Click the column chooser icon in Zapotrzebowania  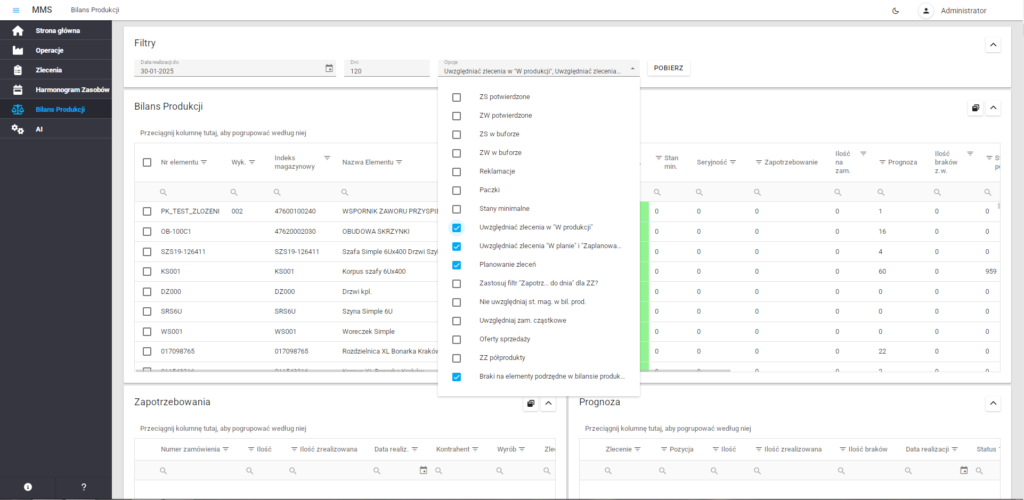pos(530,404)
